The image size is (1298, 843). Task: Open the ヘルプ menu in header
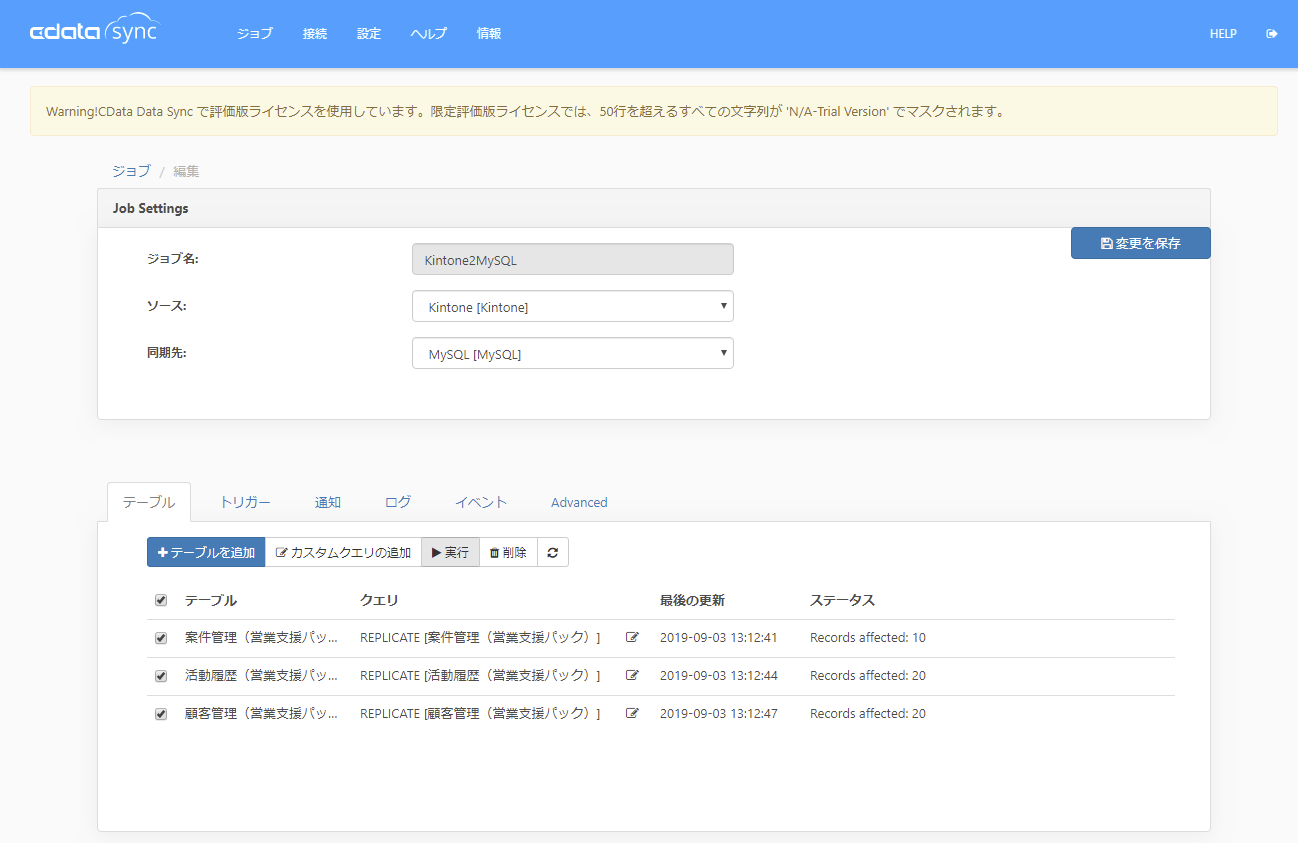pyautogui.click(x=429, y=34)
